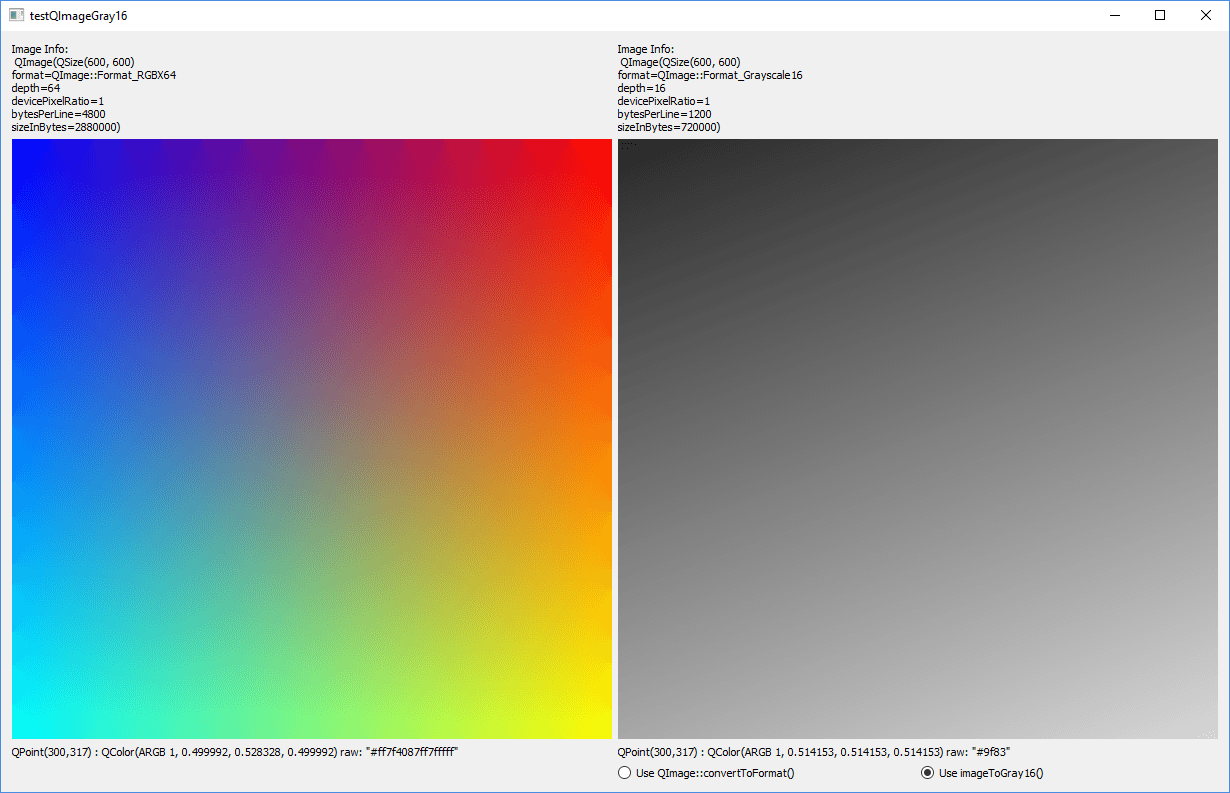Select the Use imageToGray16() radio button
Screen dimensions: 1230x793
(927, 773)
